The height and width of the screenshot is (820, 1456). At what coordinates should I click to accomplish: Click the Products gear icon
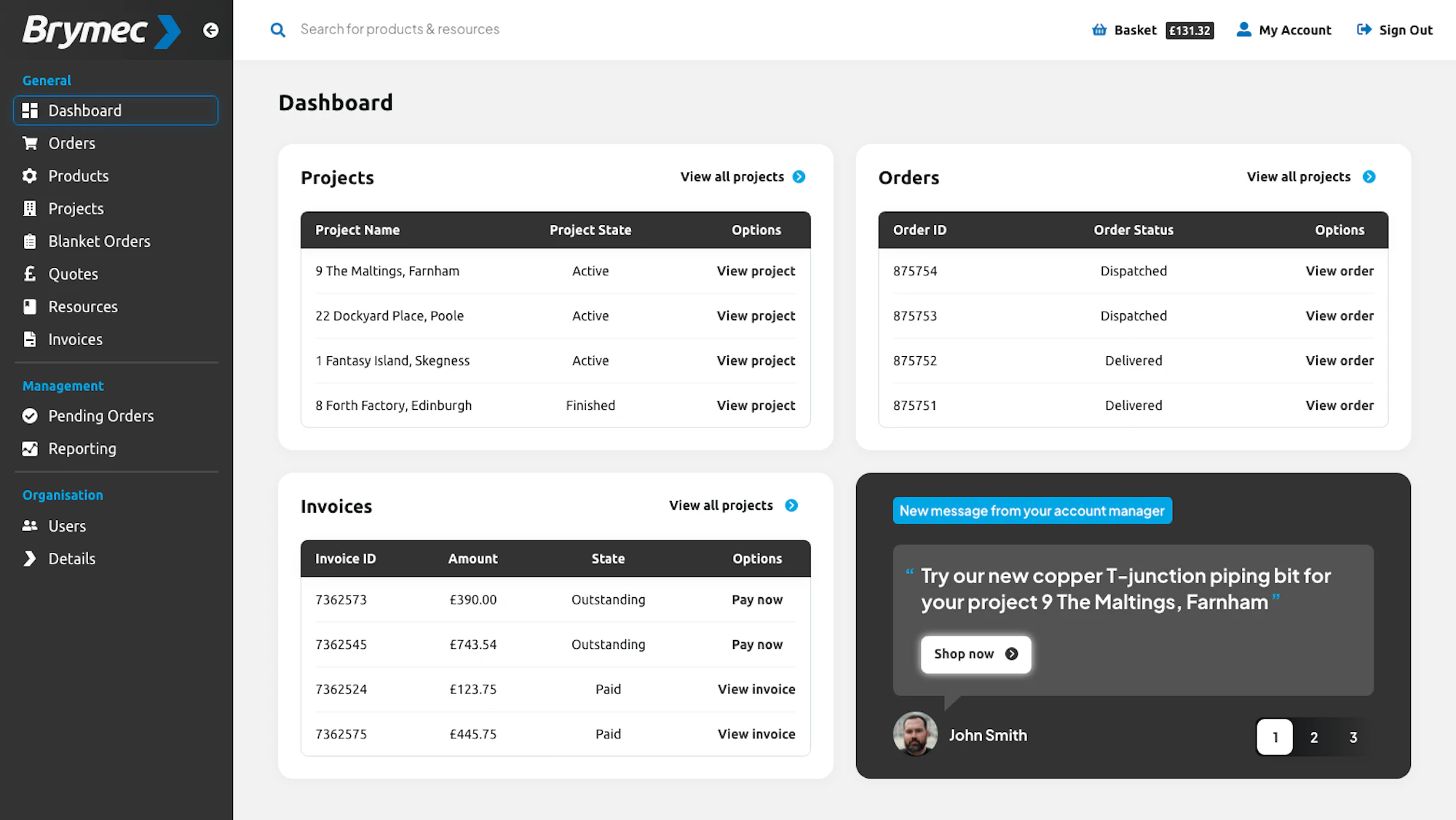pos(30,176)
